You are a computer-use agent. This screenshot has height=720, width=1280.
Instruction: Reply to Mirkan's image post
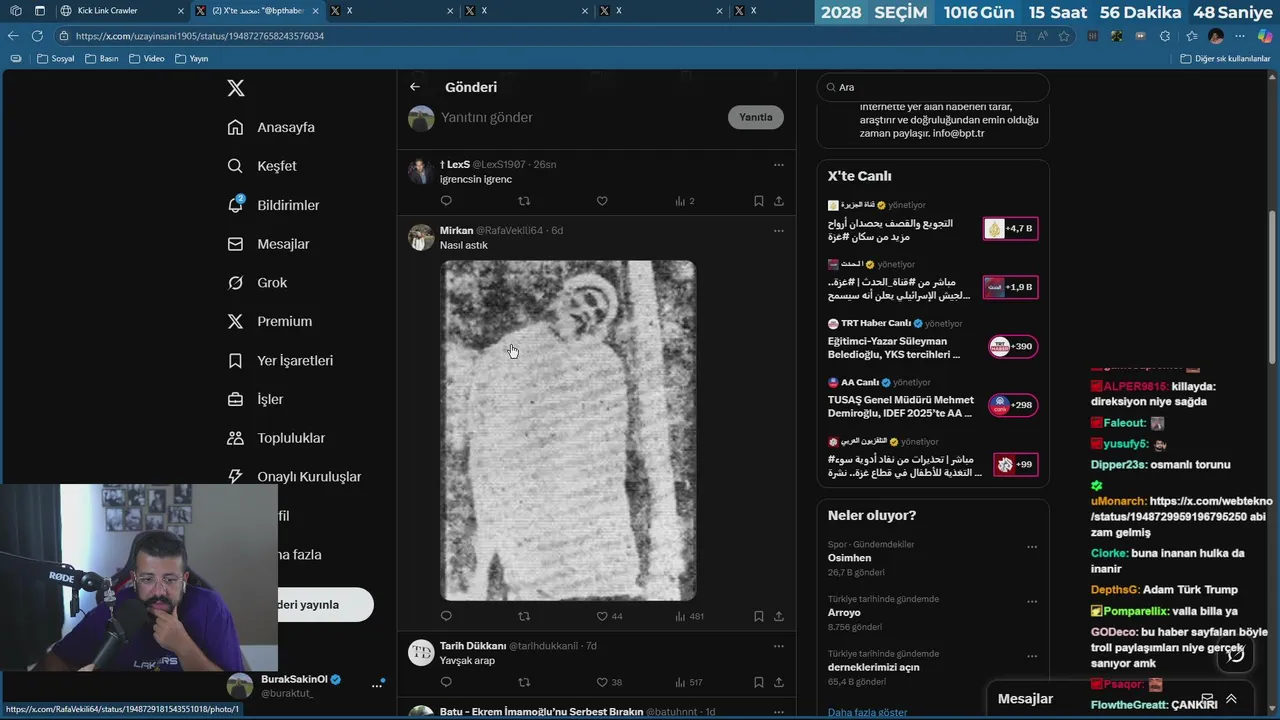click(x=446, y=616)
